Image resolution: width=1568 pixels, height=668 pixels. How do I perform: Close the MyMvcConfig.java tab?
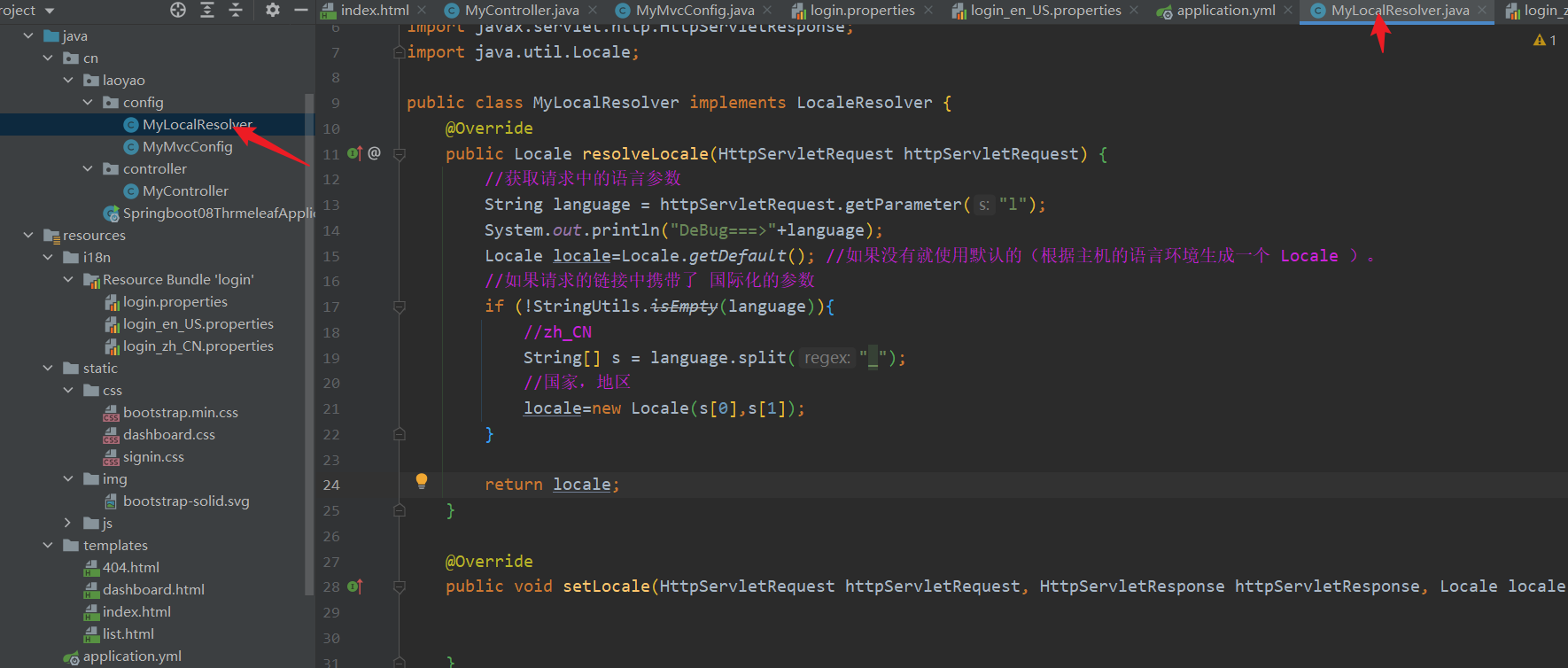pos(767,10)
